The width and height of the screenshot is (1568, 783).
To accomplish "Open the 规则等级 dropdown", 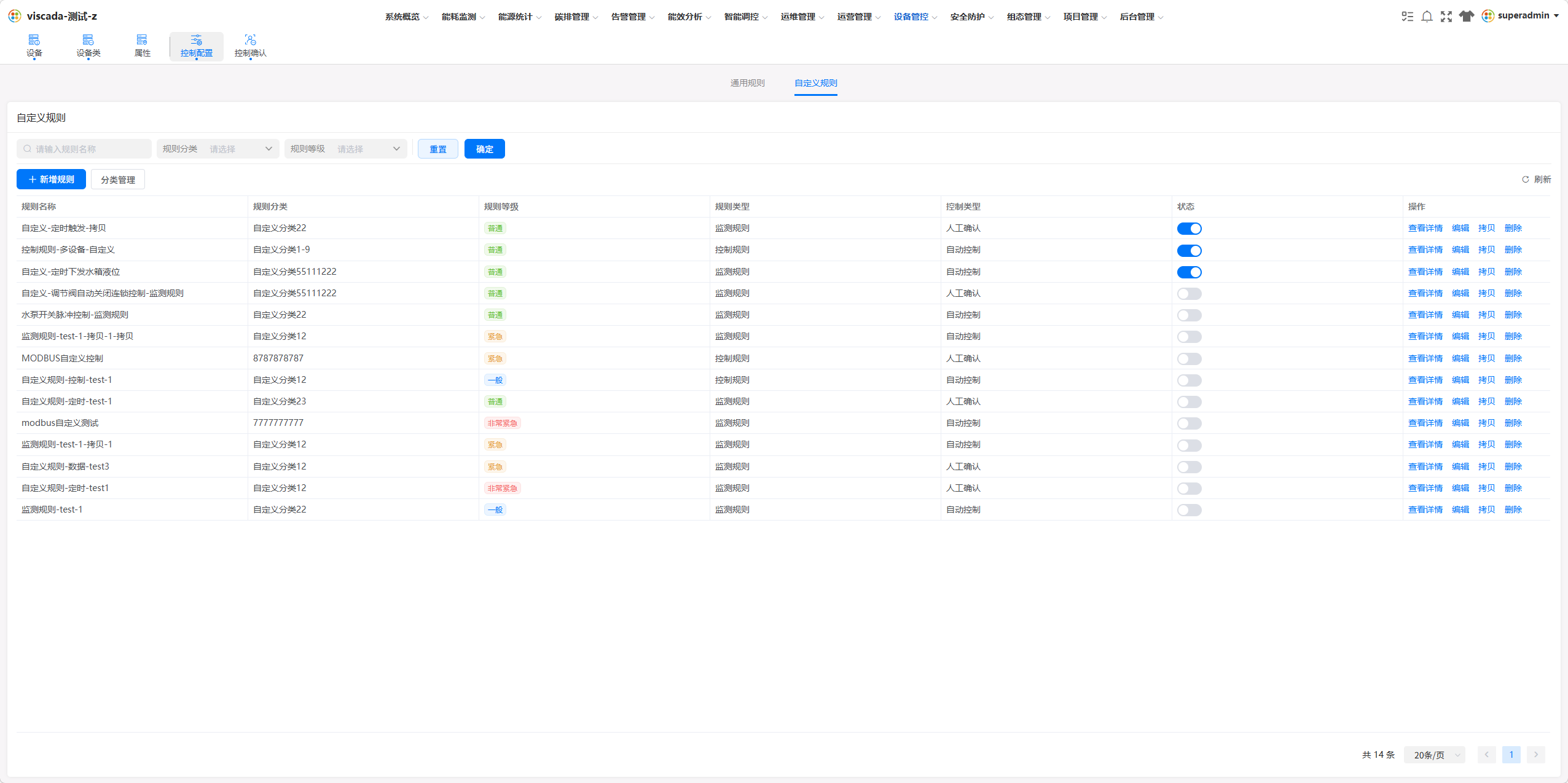I will tap(346, 149).
